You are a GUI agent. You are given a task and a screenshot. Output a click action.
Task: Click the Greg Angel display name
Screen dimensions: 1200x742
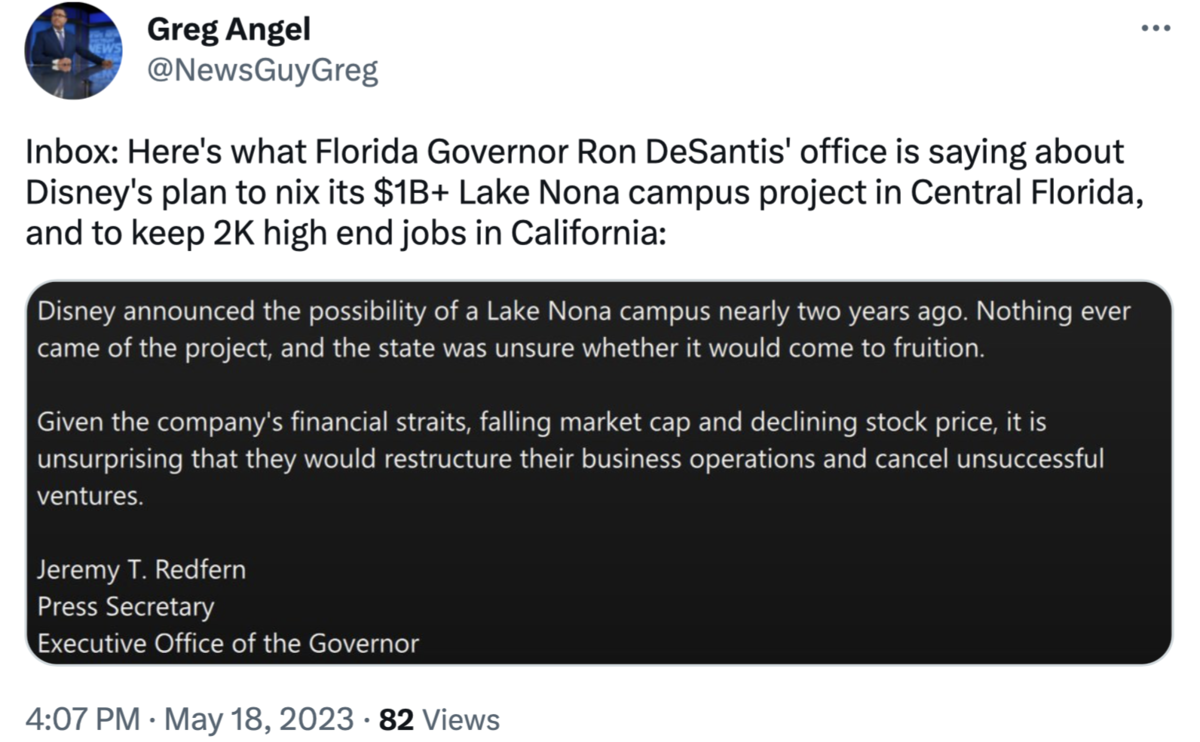point(228,29)
